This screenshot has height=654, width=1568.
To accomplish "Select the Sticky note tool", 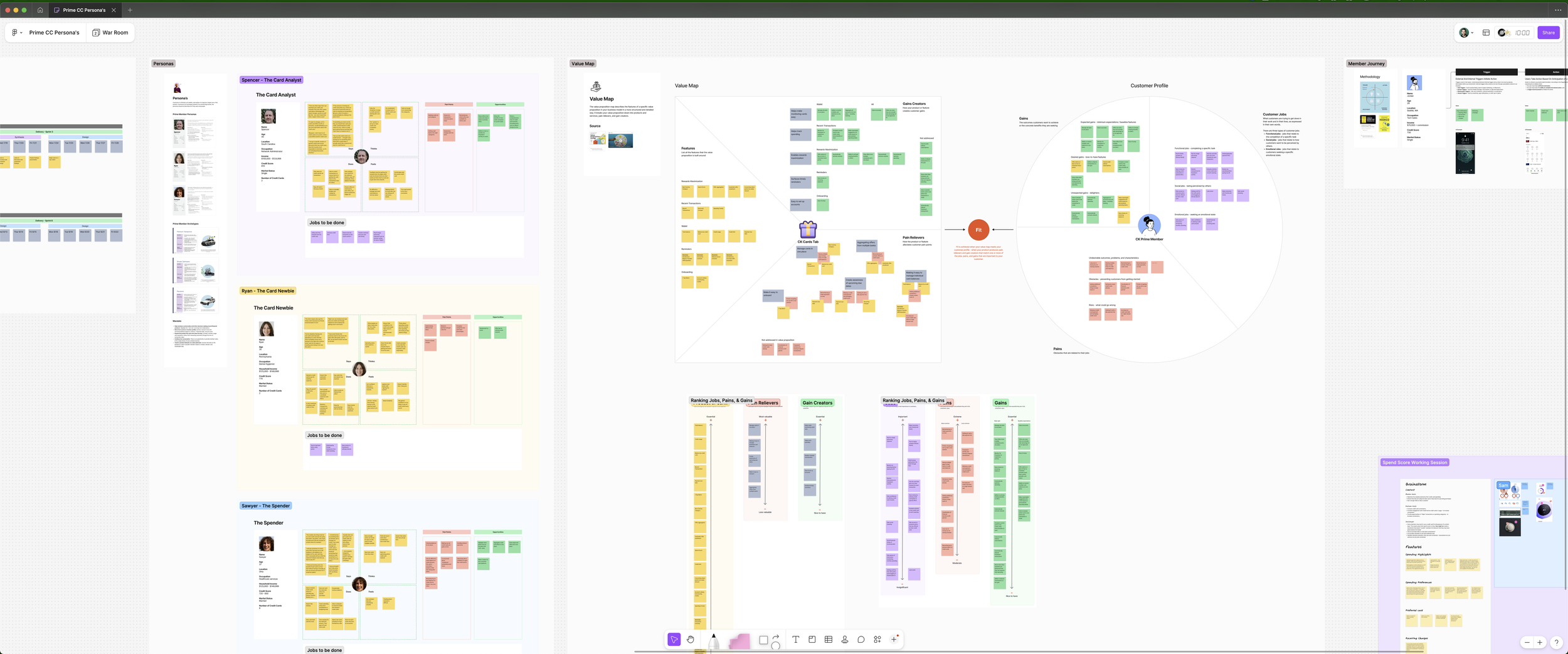I will click(x=812, y=640).
